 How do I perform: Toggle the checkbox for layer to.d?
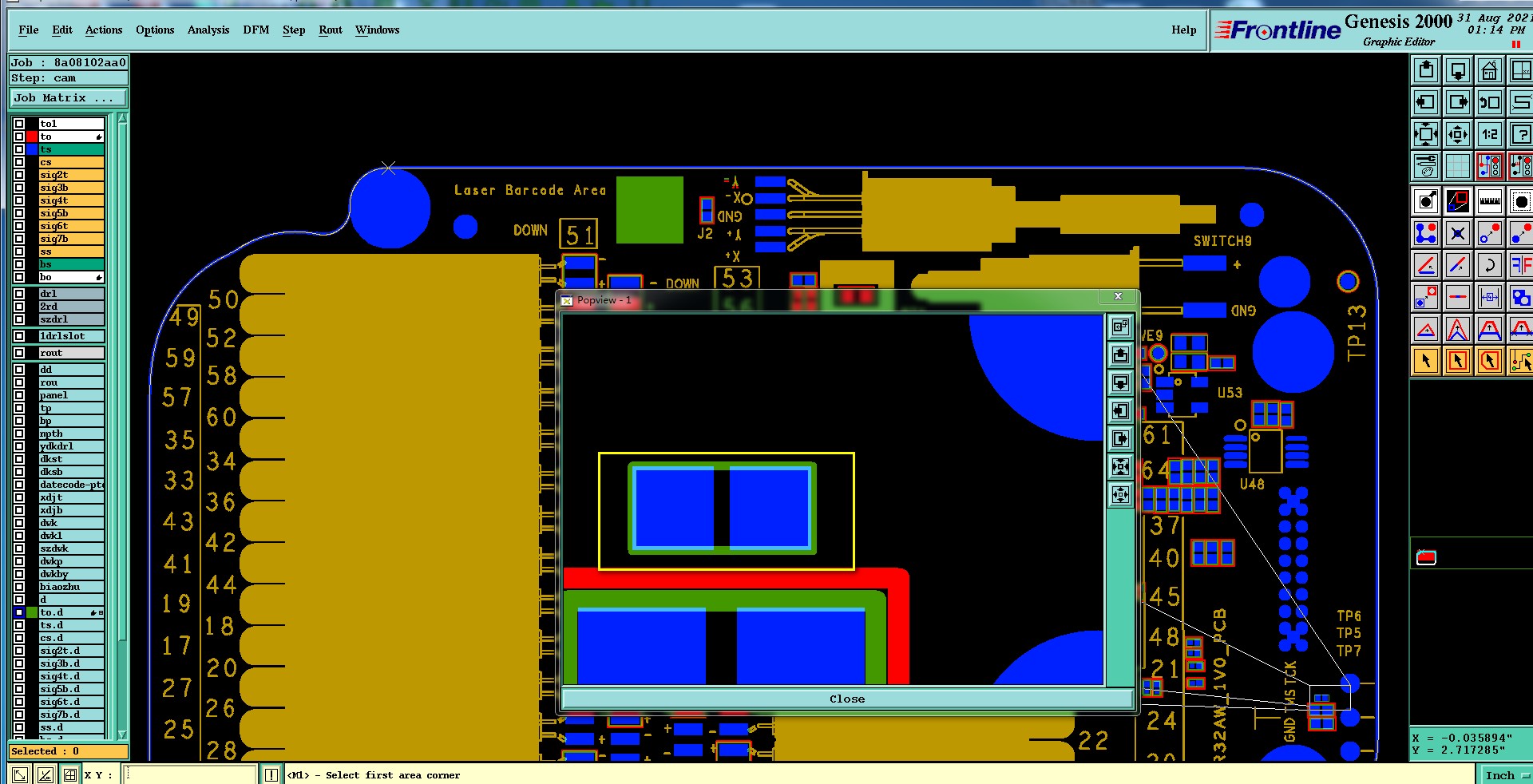tap(19, 612)
